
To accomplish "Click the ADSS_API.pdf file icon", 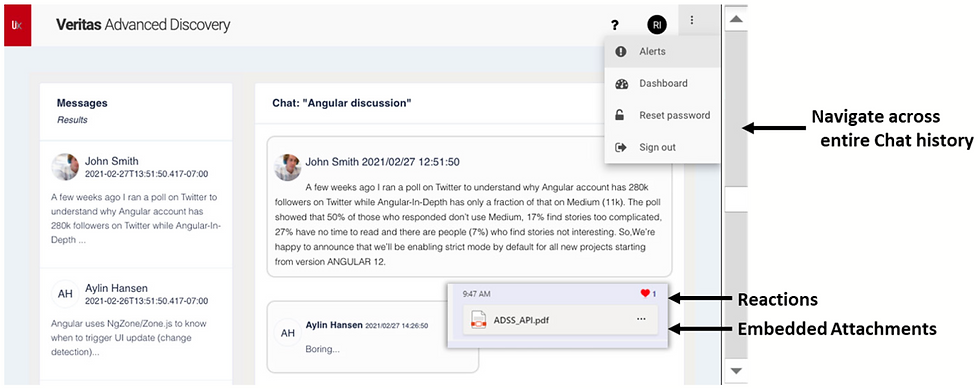I will coord(479,320).
